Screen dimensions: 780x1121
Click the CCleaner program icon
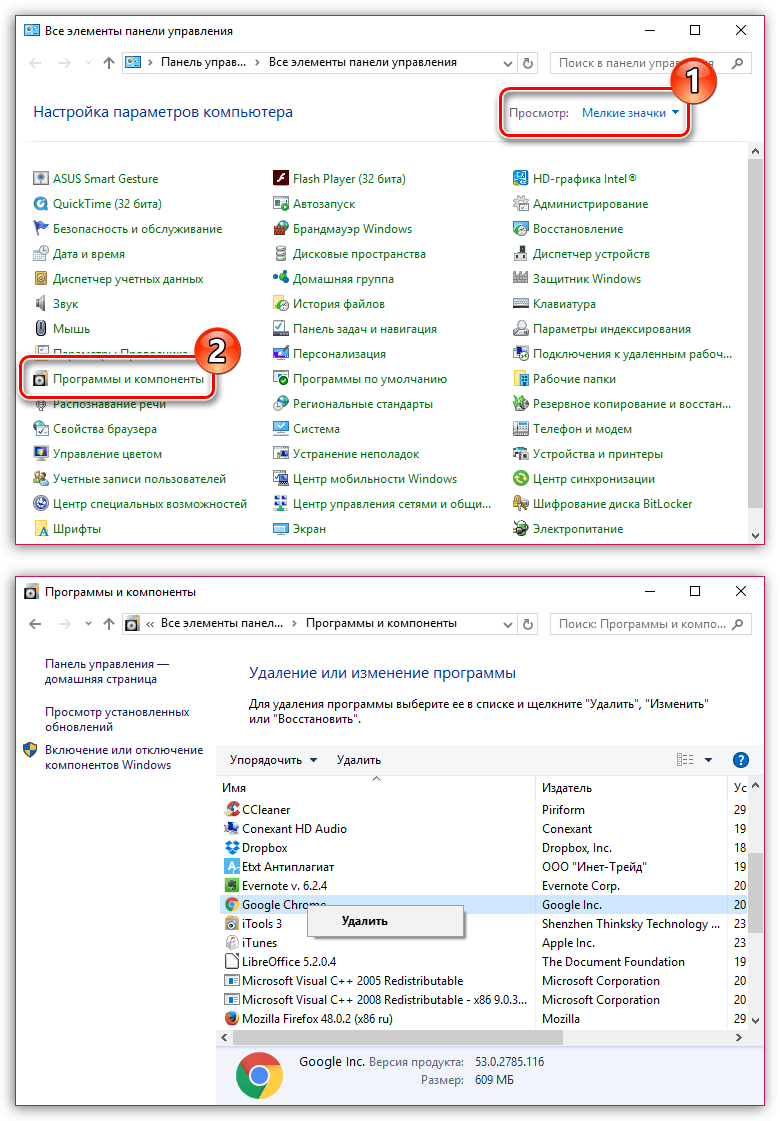(x=232, y=809)
